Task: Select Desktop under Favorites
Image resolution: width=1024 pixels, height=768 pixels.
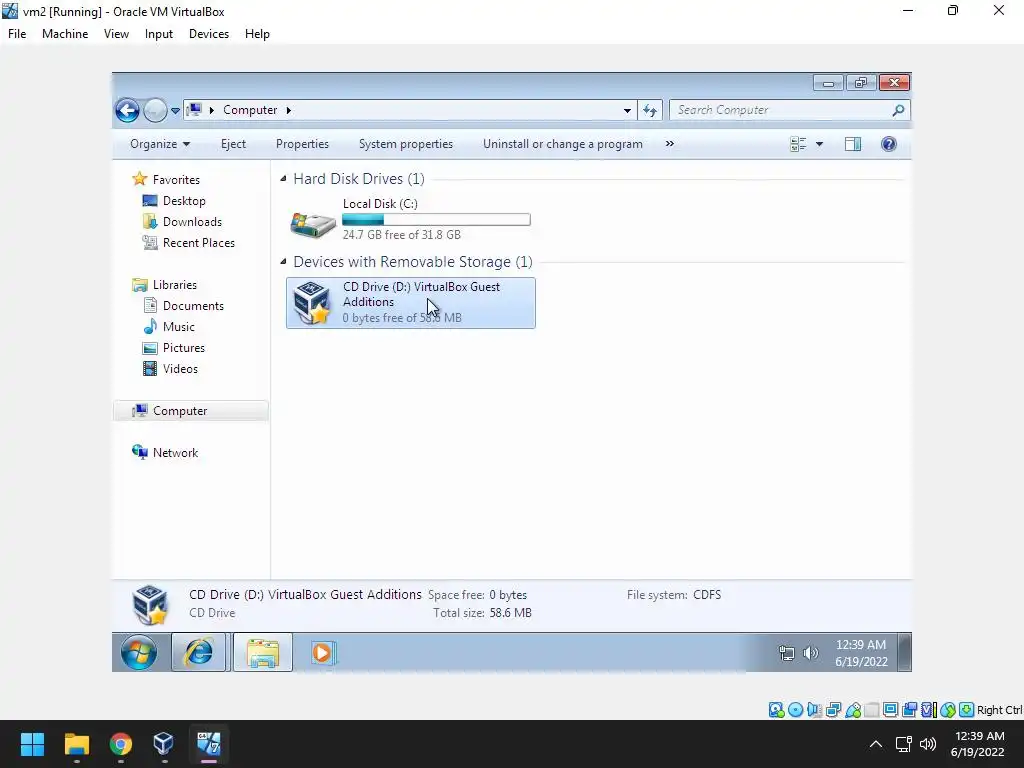Action: point(184,201)
